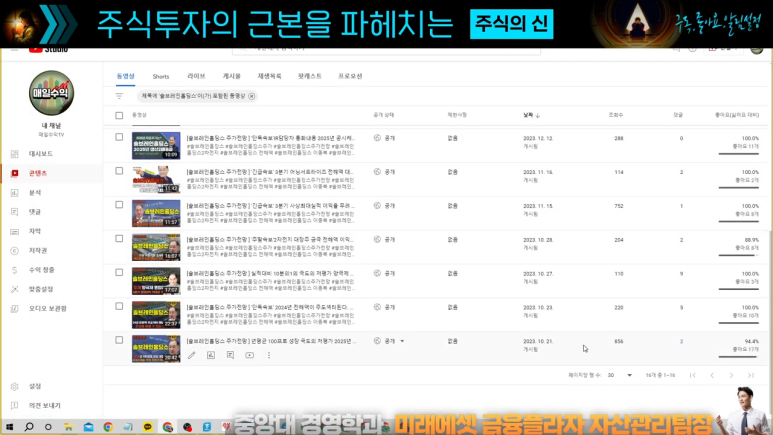This screenshot has width=773, height=435.
Task: Remove the title filter chip with X
Action: point(251,96)
